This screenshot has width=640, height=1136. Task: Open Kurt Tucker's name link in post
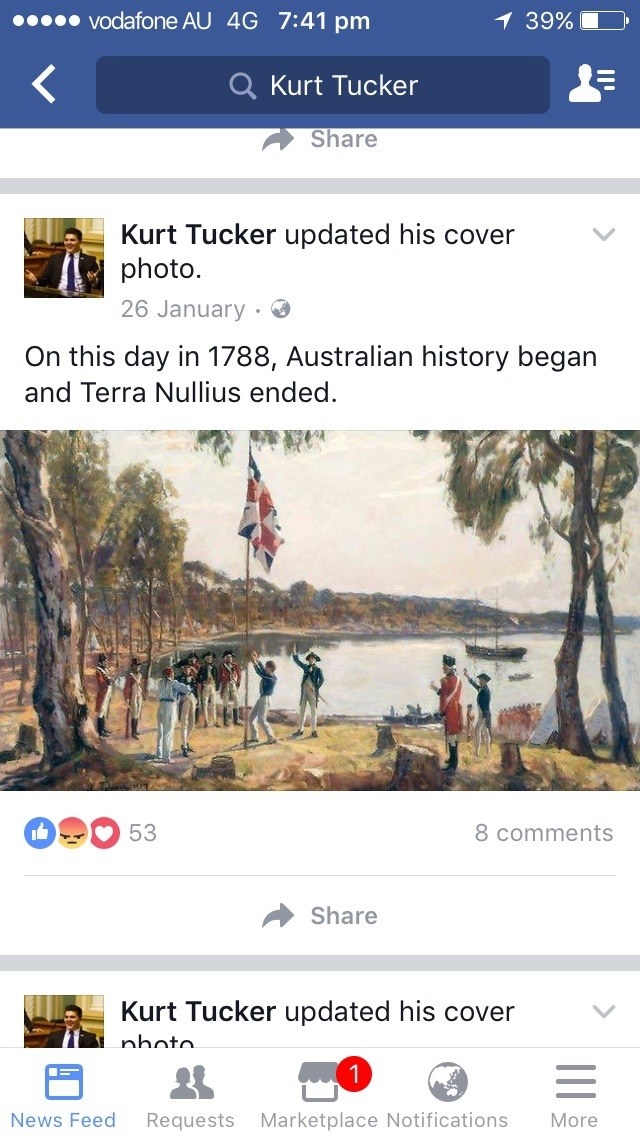[198, 234]
